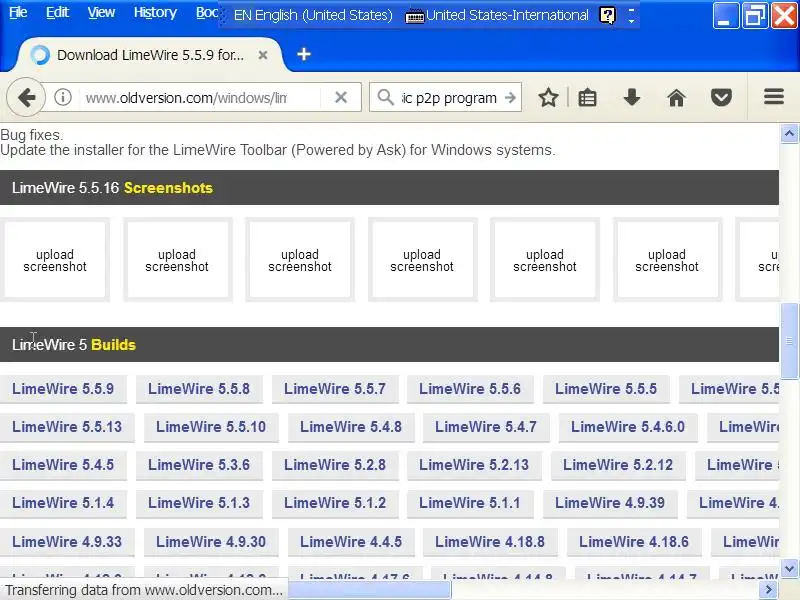Open the LimeWire 5.4.5 build link
The image size is (800, 600).
pyautogui.click(x=63, y=465)
